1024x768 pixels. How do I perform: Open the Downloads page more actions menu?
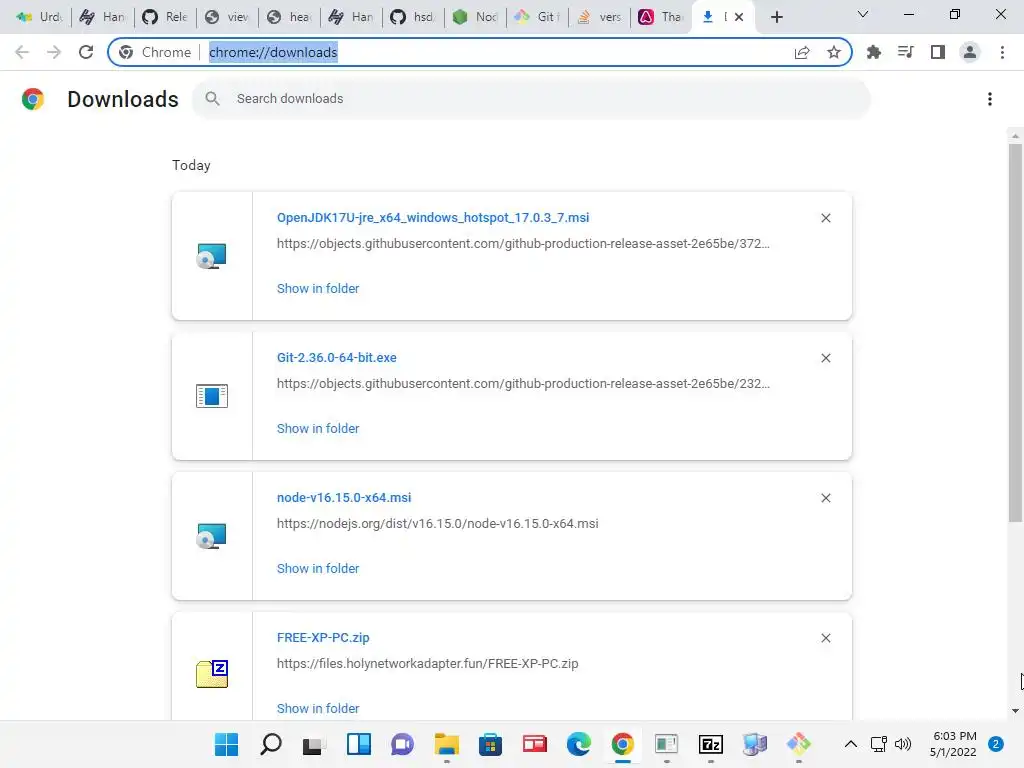coord(990,99)
